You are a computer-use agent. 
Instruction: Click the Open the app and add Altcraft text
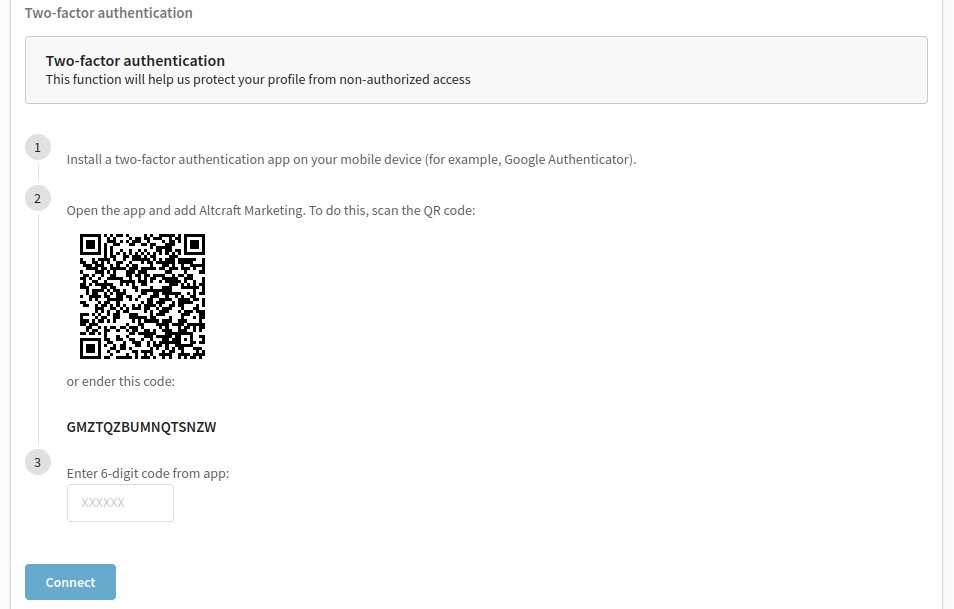[x=271, y=211]
